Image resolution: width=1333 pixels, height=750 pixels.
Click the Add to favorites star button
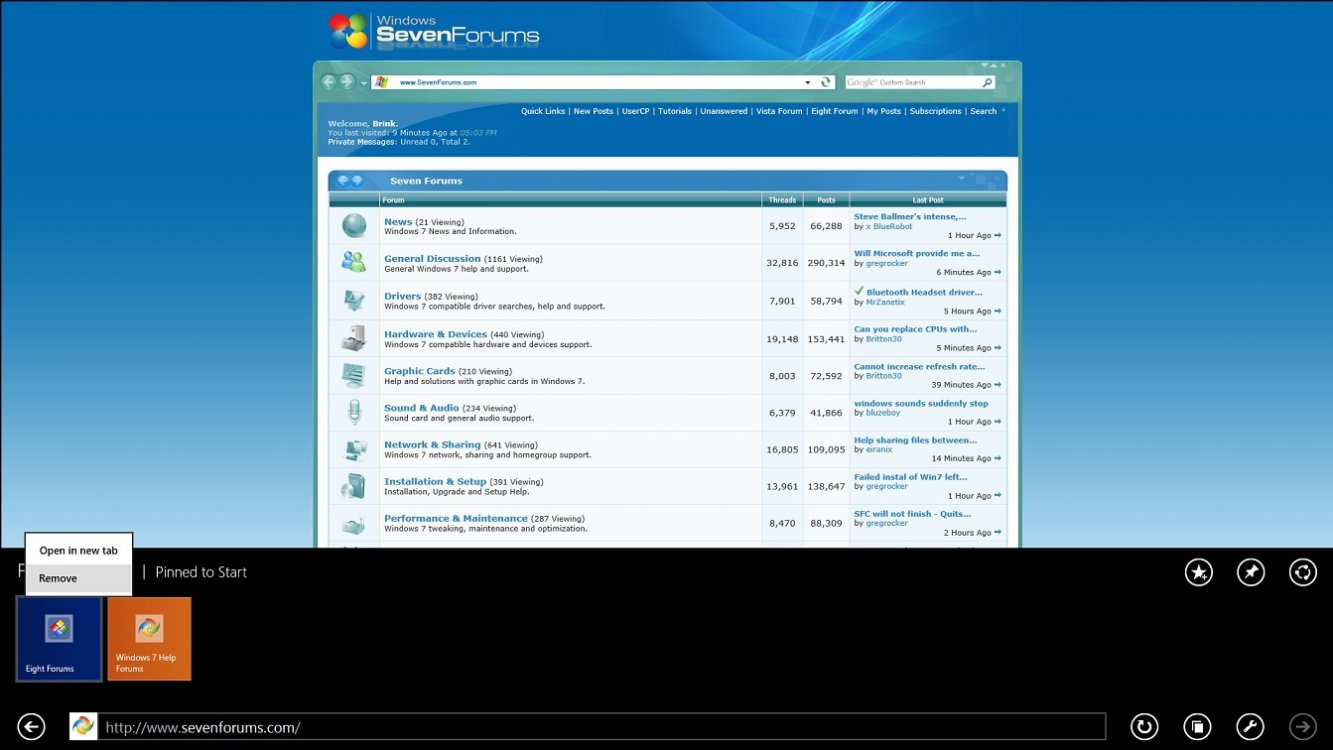[x=1198, y=572]
